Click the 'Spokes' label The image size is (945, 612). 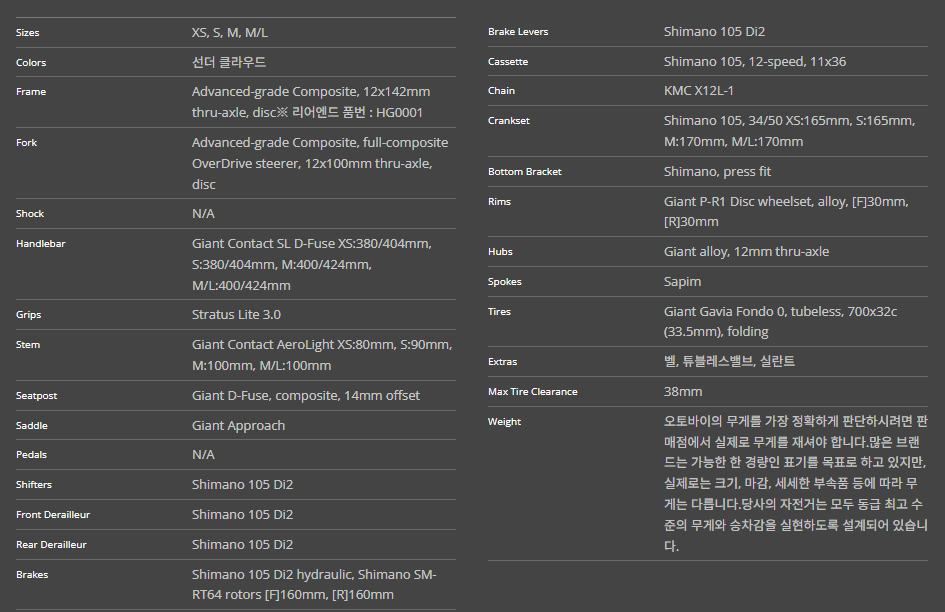coord(504,282)
